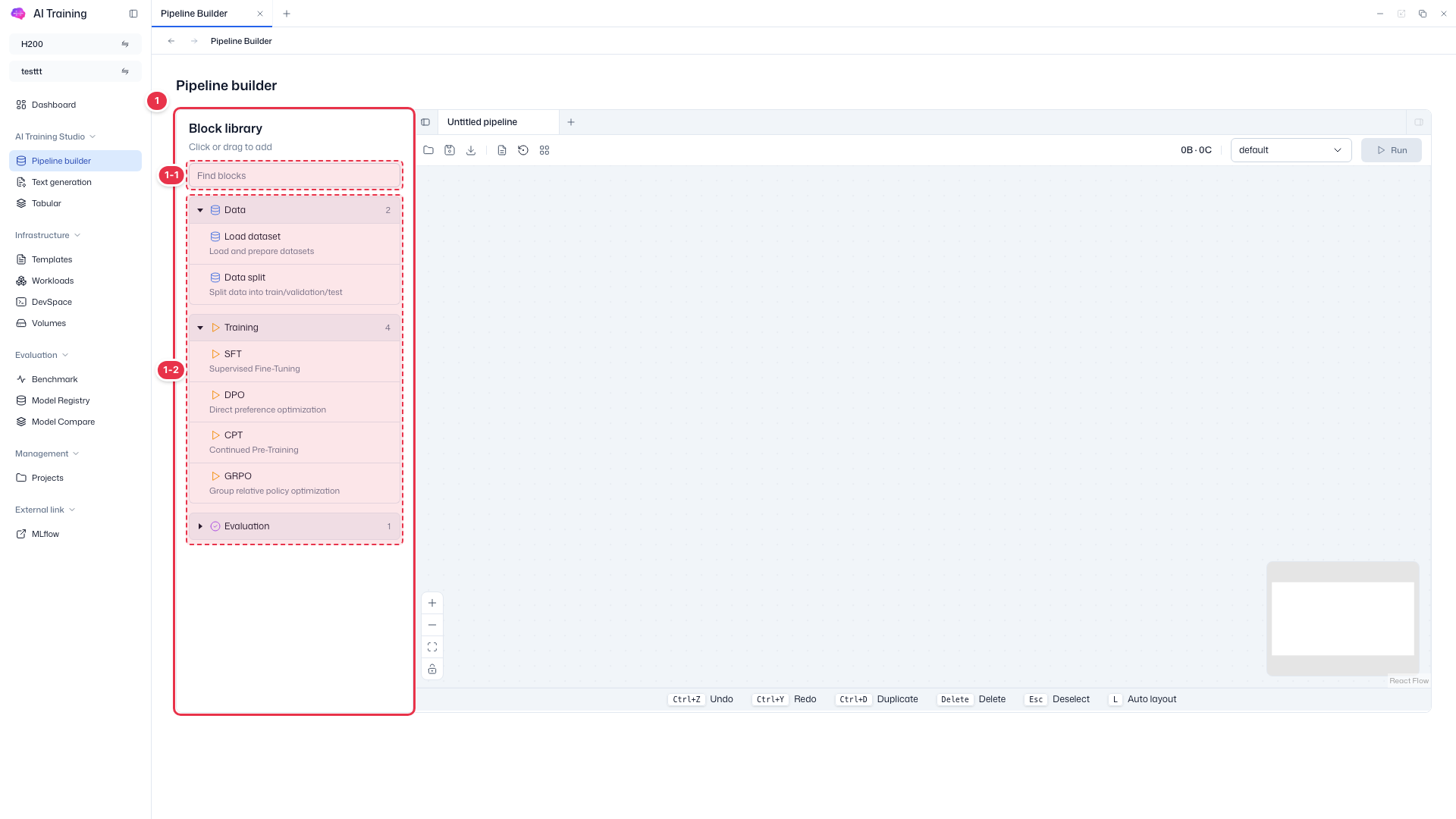Screen dimensions: 1456x819
Task: Go back using left arrow in breadcrumb bar
Action: click(x=171, y=41)
